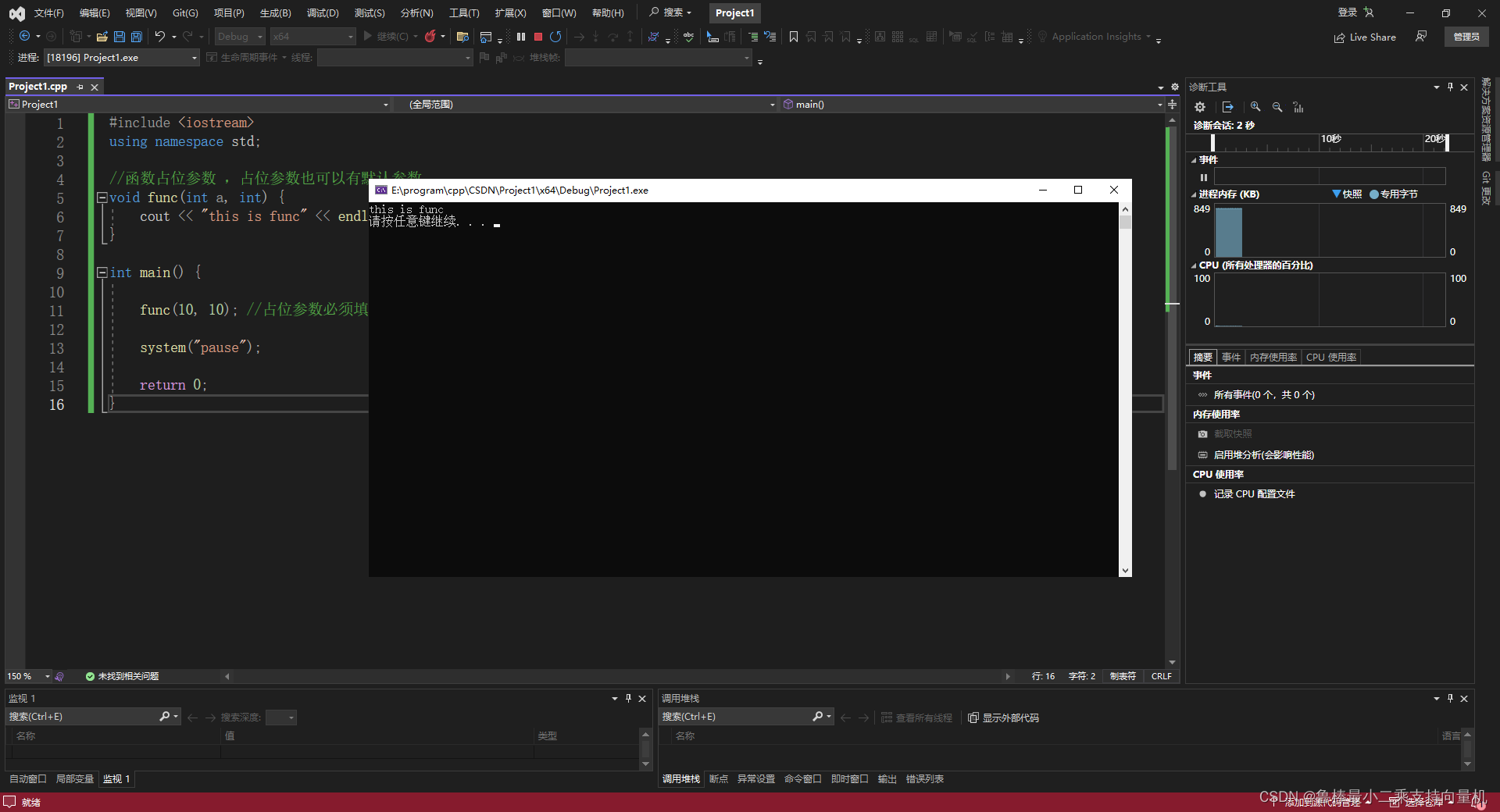Open the 150 % zoom level dropdown
Viewport: 1500px width, 812px height.
tap(29, 676)
